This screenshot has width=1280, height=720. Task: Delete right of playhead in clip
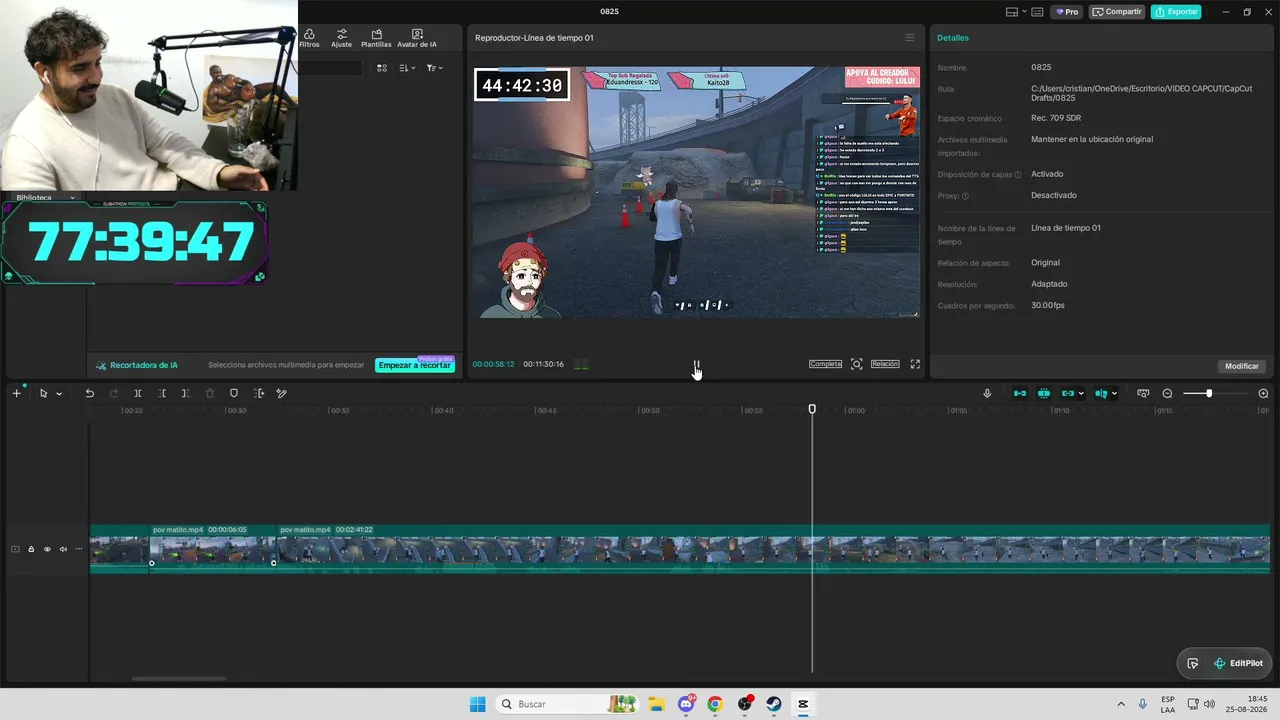click(186, 394)
